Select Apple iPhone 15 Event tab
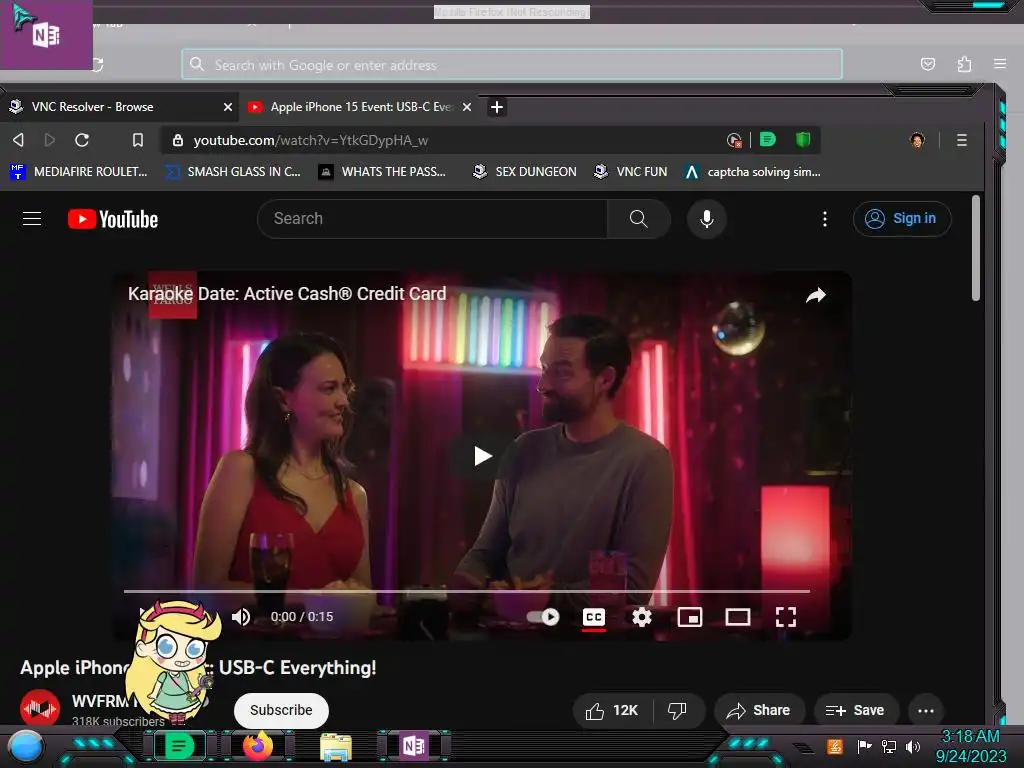The height and width of the screenshot is (768, 1024). 360,106
